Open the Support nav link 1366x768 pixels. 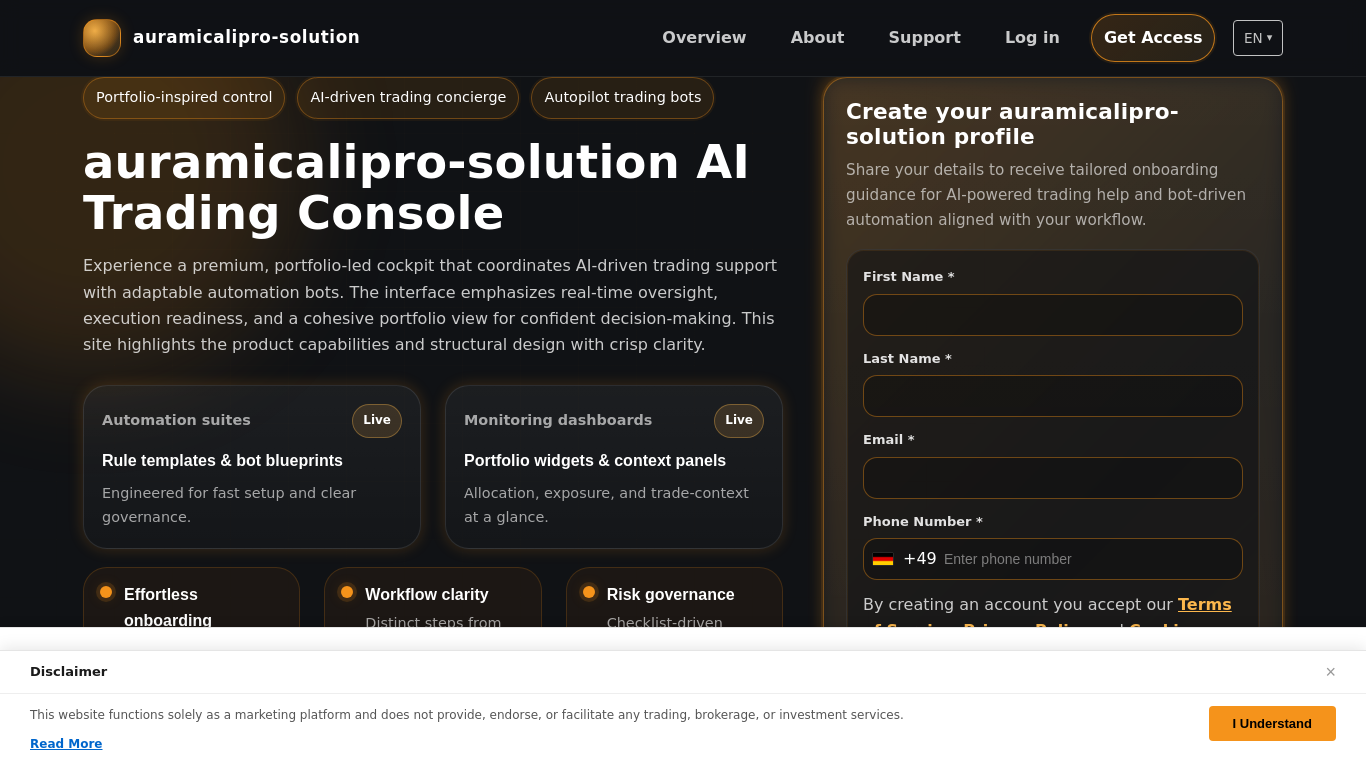pos(925,38)
